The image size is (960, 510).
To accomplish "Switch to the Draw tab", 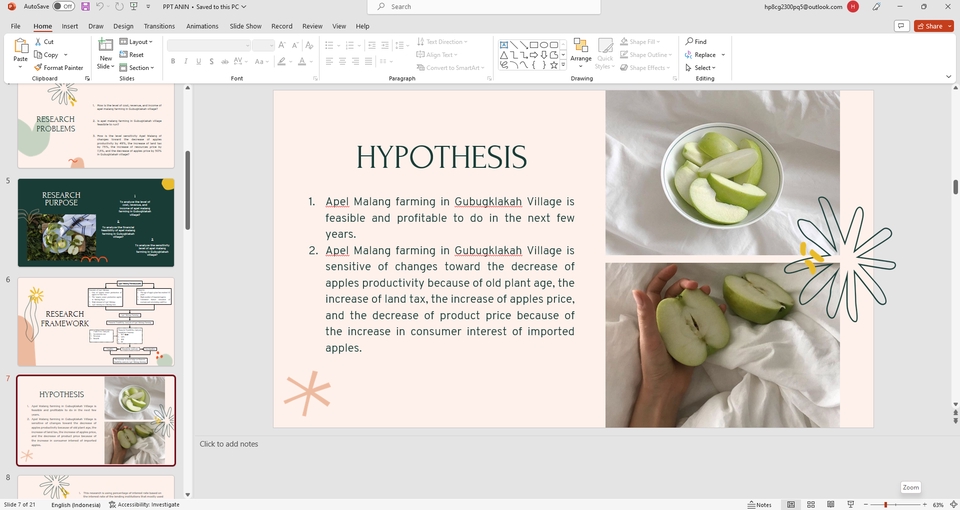I will [96, 26].
